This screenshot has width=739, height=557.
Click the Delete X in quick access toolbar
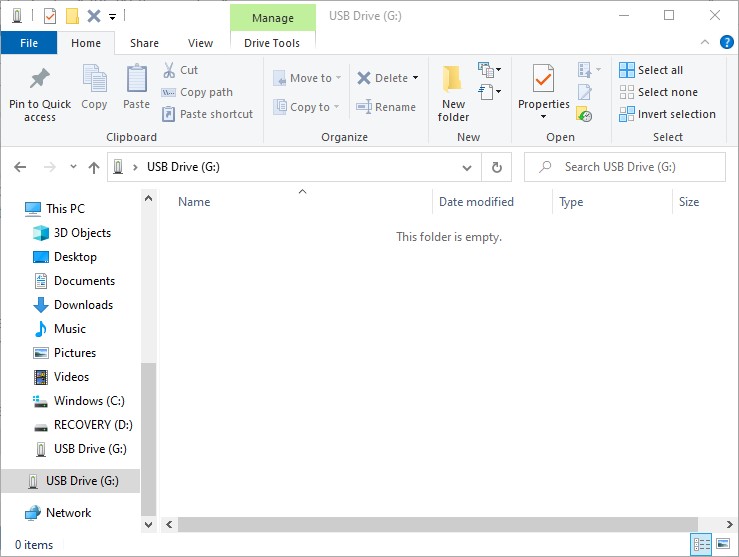coord(94,16)
